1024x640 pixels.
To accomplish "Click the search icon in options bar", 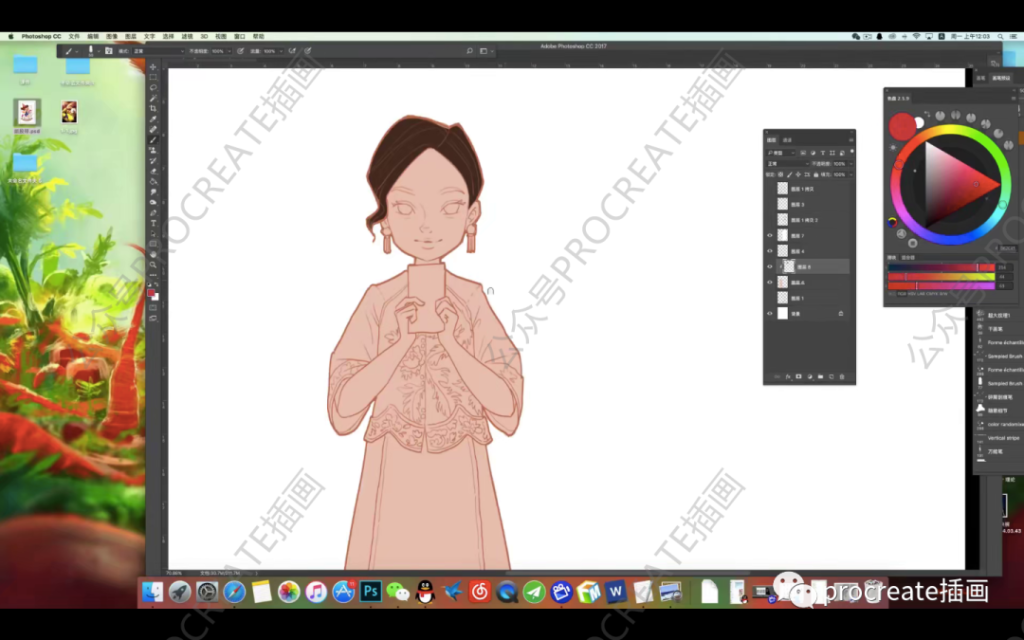I will [x=470, y=50].
